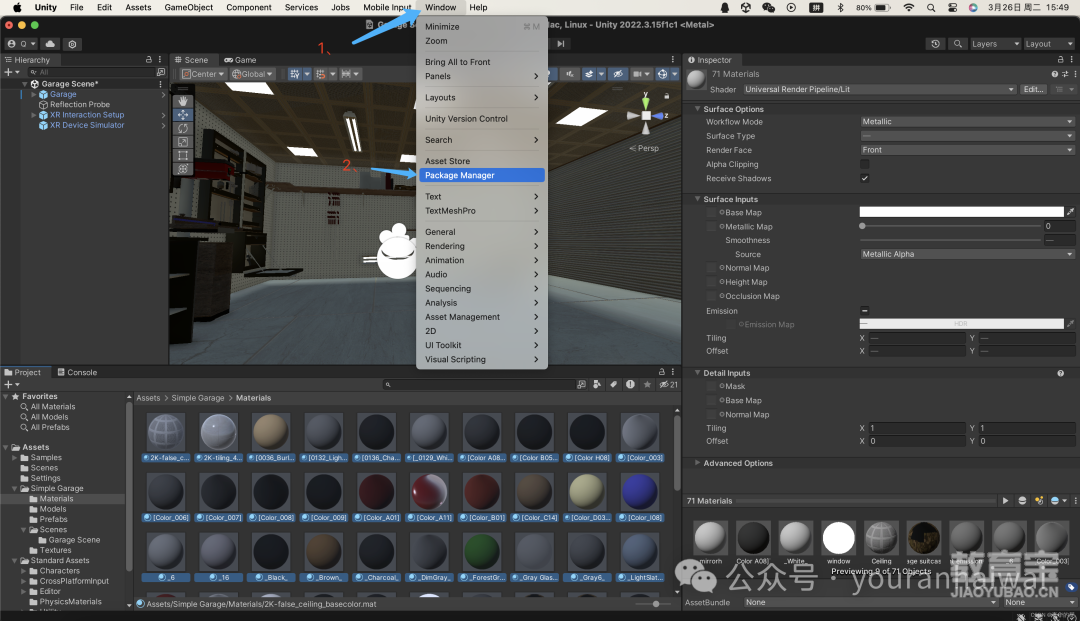Viewport: 1080px width, 621px height.
Task: Open the GameObject menu
Action: click(189, 8)
